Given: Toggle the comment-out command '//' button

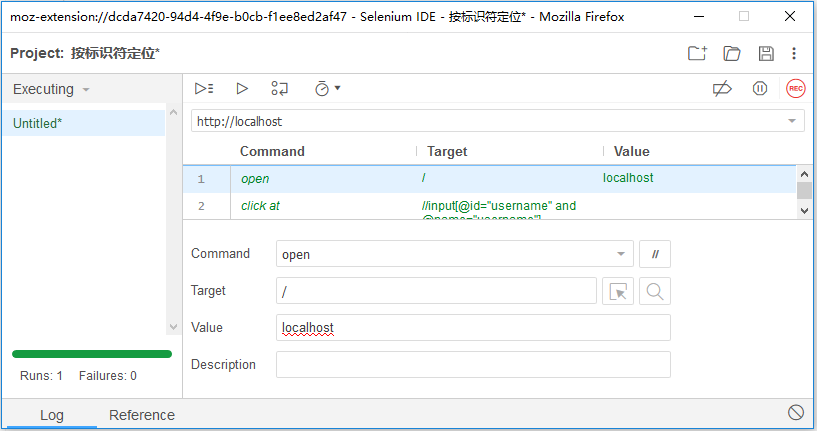Looking at the screenshot, I should 655,254.
